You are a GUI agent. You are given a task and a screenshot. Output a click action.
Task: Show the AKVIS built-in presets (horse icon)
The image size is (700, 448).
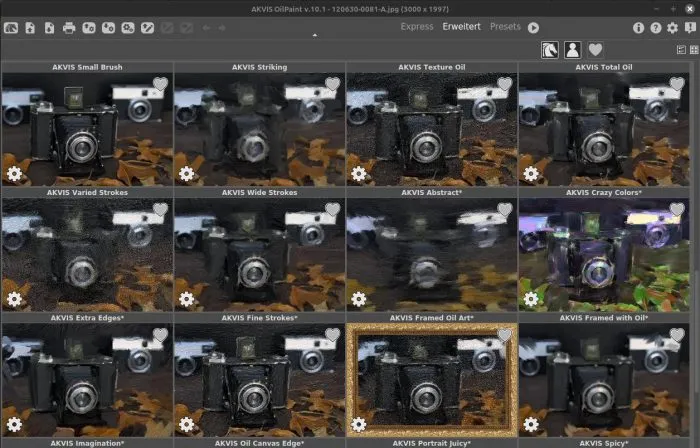[550, 49]
